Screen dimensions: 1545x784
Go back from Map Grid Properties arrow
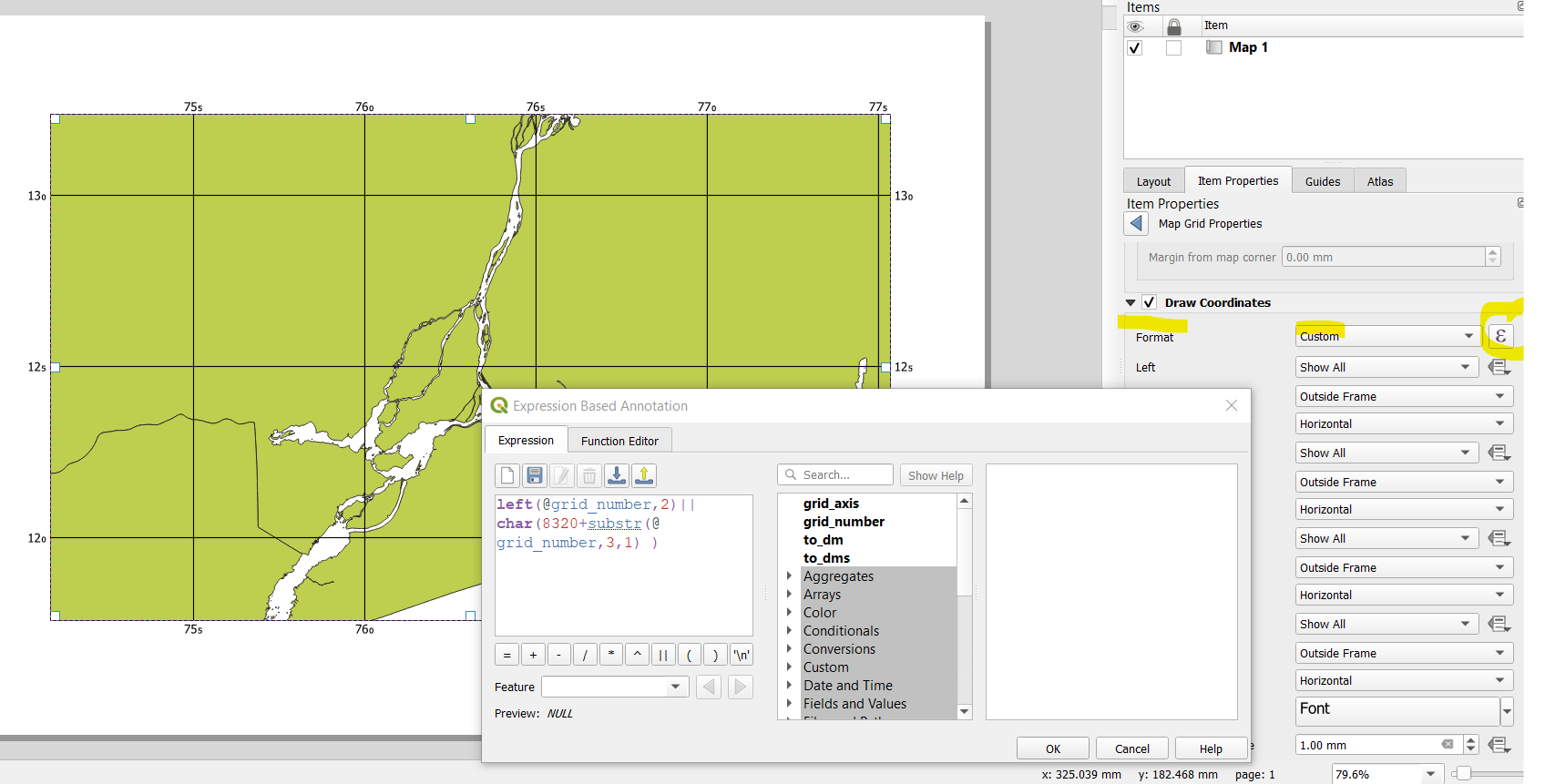(1136, 223)
